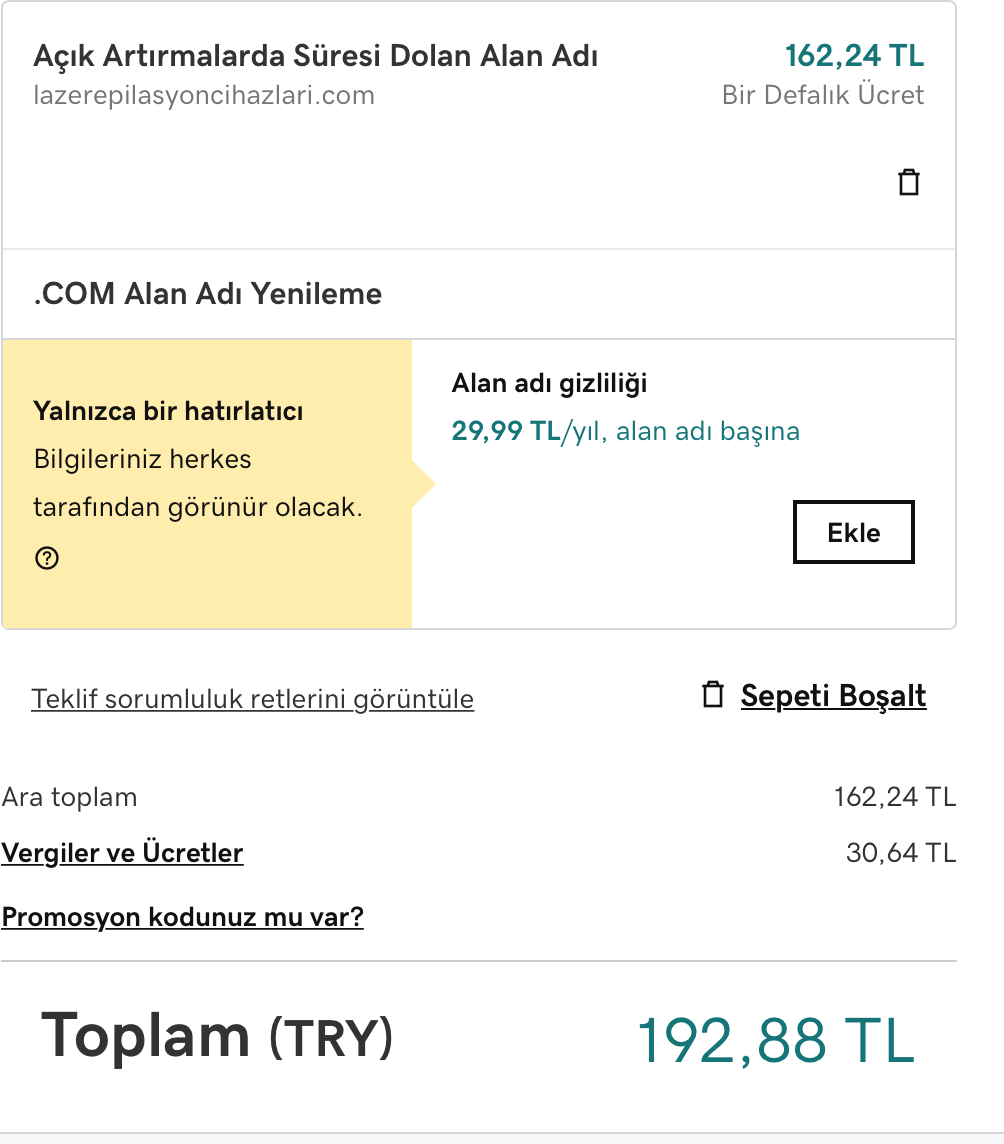Click the 162,24 TL item price
Viewport: 1004px width, 1144px height.
pyautogui.click(x=854, y=55)
